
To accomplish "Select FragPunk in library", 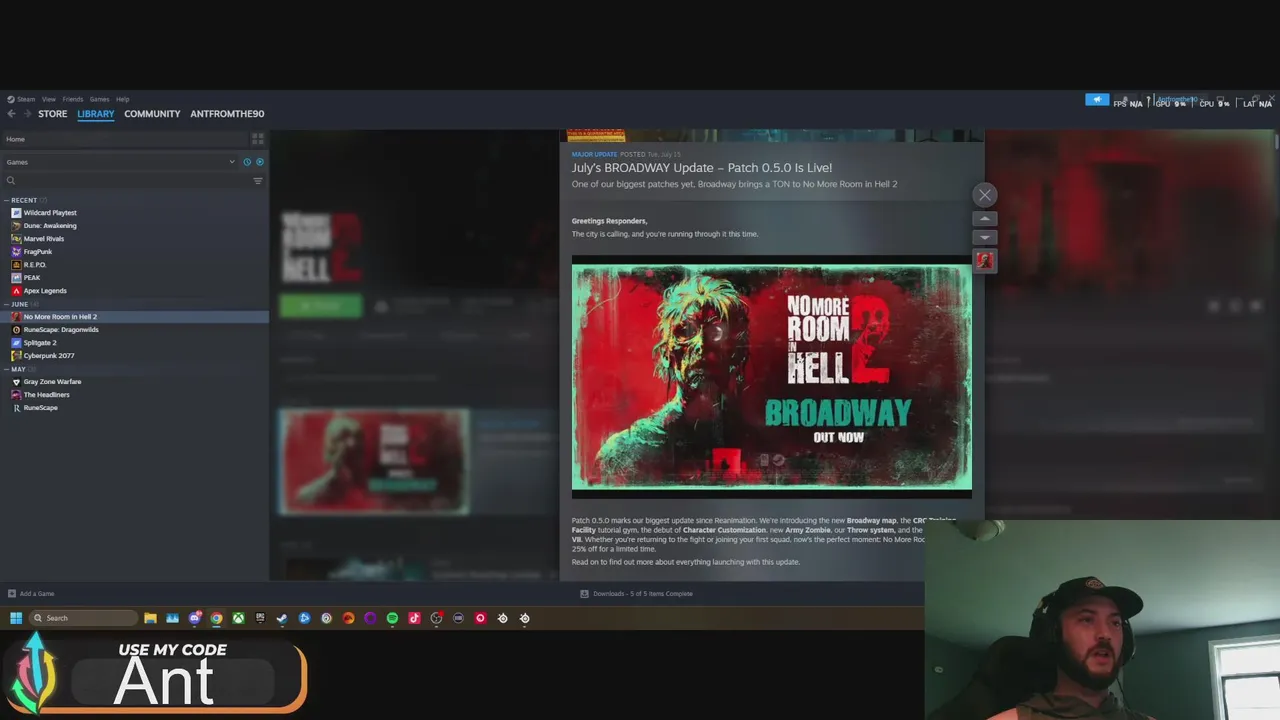I will 38,252.
